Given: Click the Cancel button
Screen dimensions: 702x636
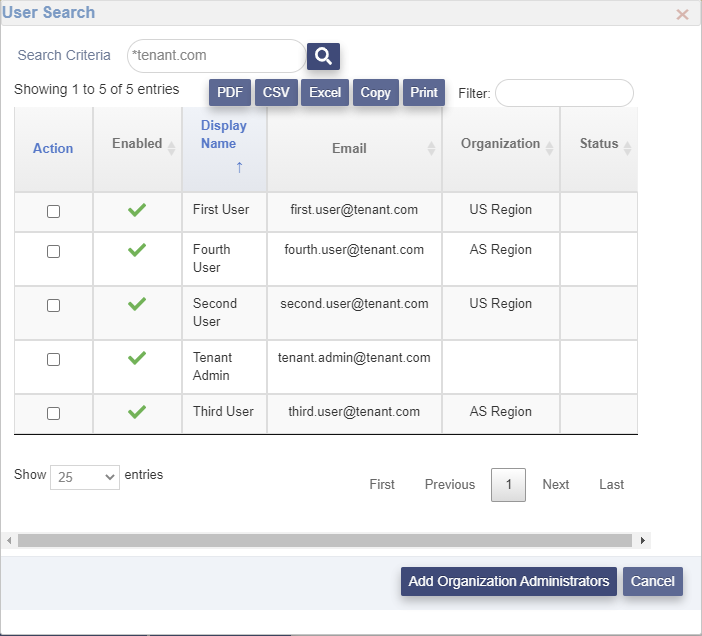Looking at the screenshot, I should (652, 581).
